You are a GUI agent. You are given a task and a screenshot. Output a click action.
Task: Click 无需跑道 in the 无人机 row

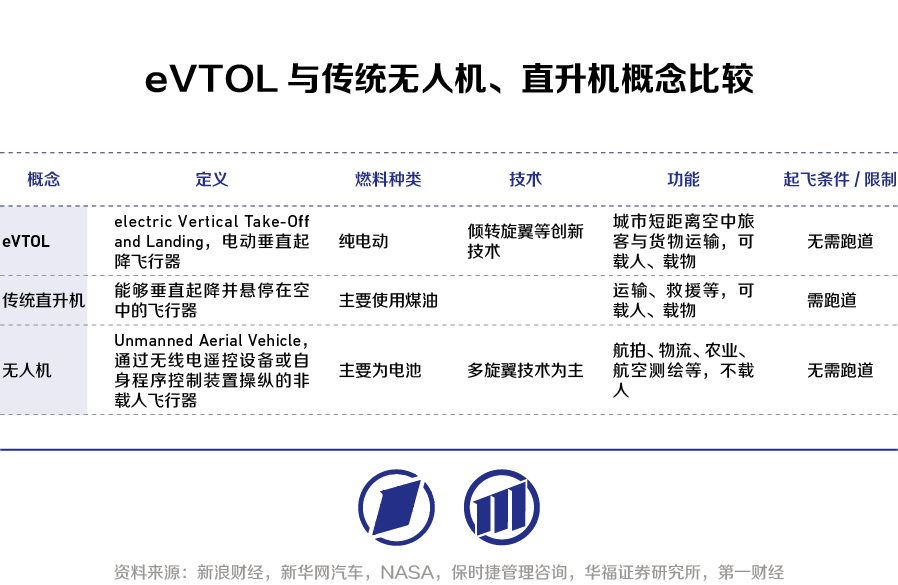pos(840,370)
